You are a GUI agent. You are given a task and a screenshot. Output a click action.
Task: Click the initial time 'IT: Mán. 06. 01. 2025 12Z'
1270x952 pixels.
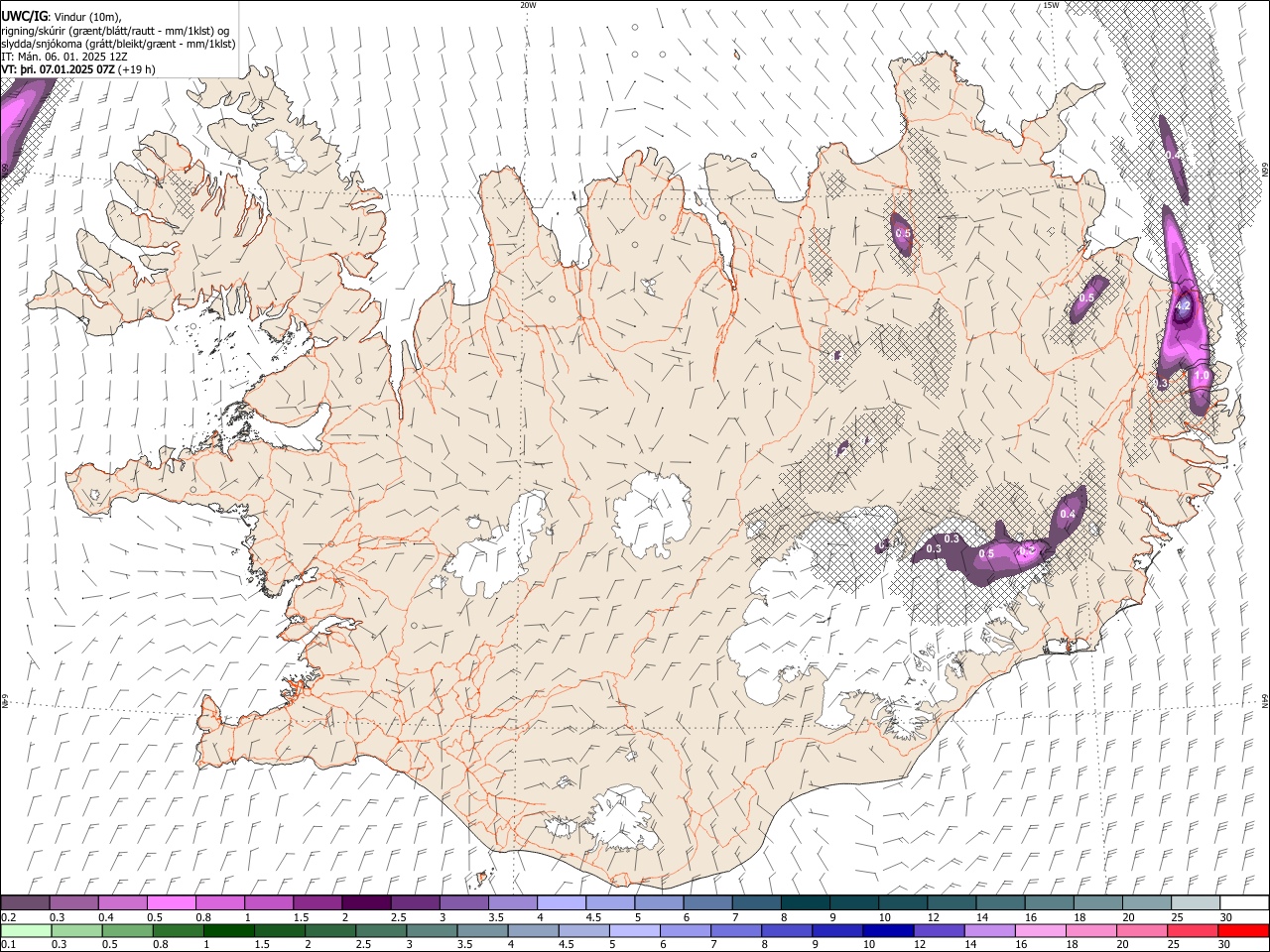pos(64,57)
